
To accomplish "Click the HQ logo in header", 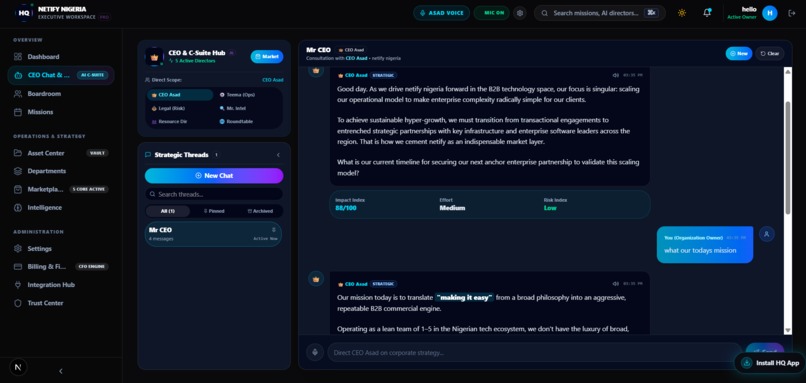I will coord(24,13).
